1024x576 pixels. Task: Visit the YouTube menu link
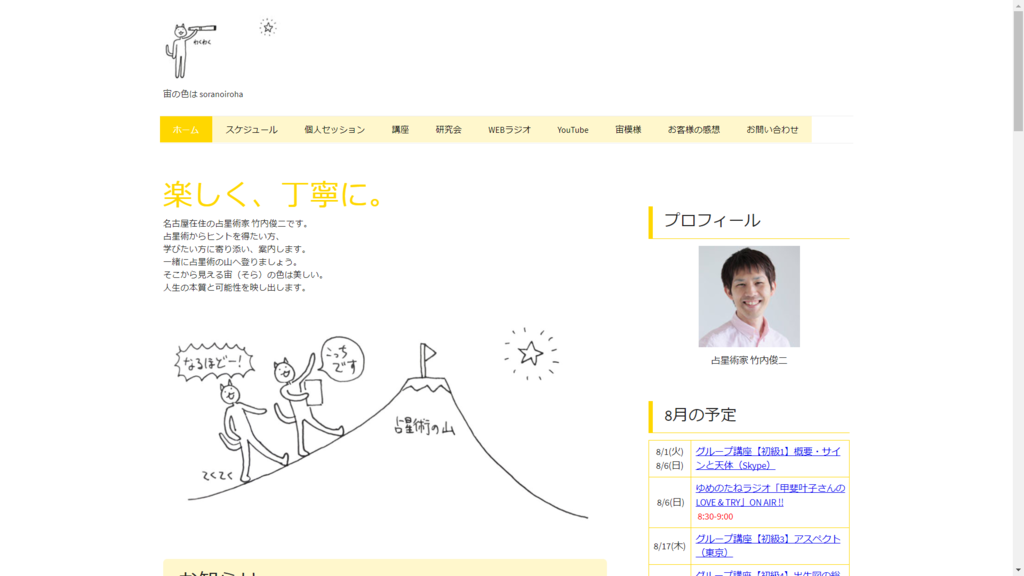(573, 129)
